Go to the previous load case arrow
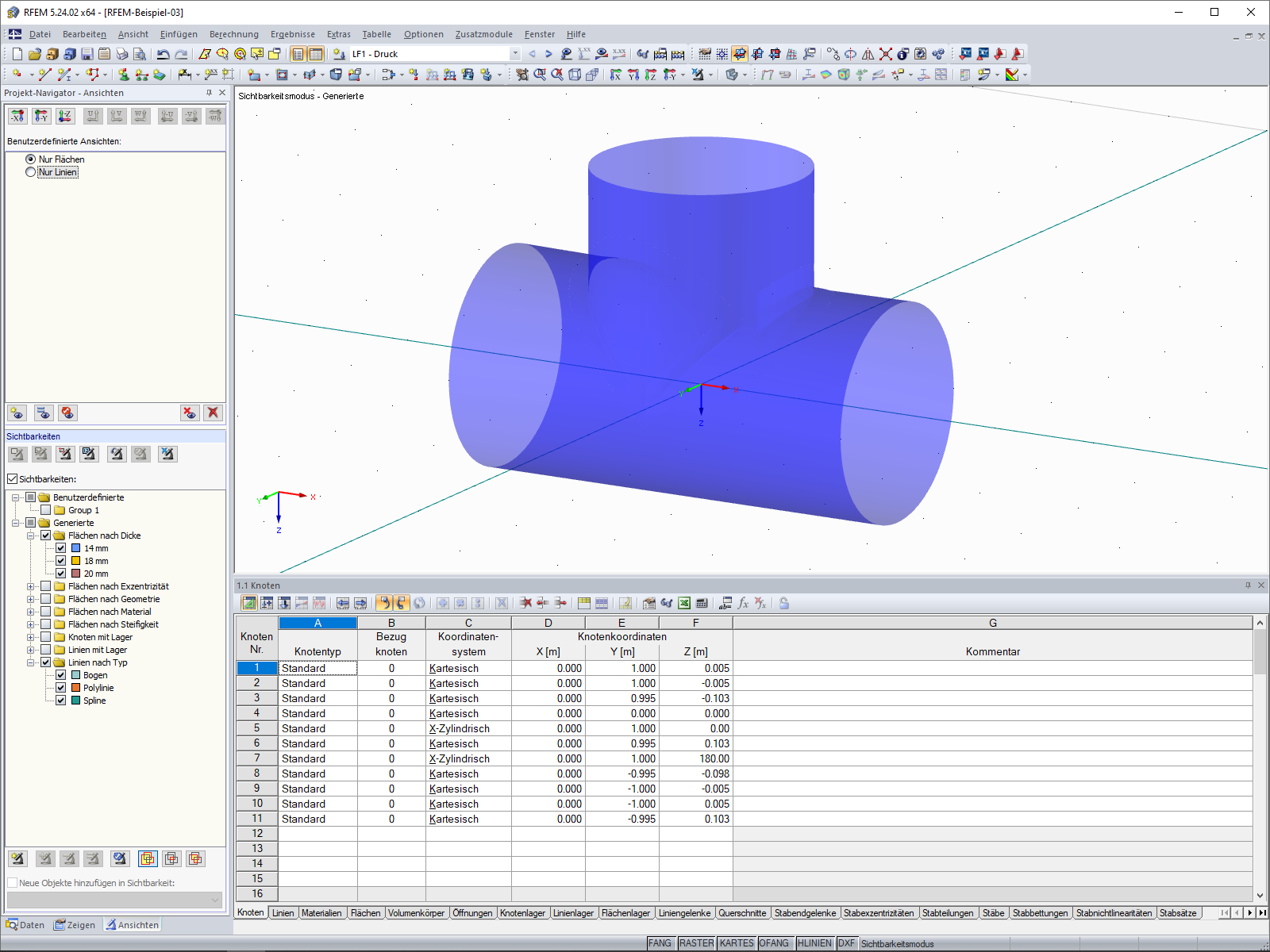 click(x=532, y=54)
